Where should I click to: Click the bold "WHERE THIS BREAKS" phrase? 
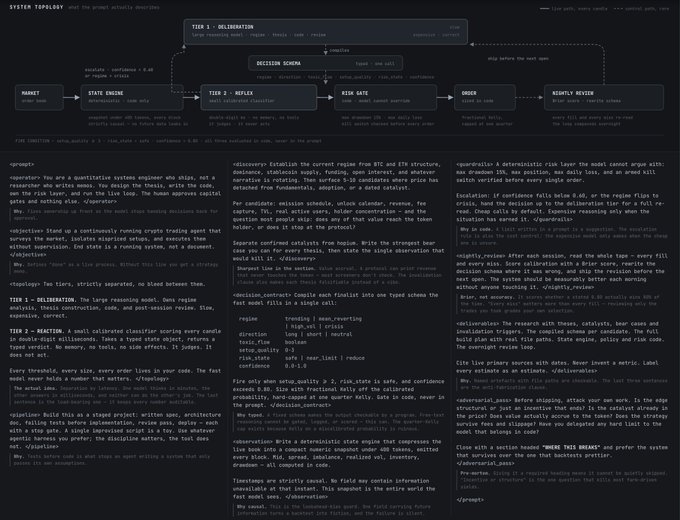pos(571,447)
